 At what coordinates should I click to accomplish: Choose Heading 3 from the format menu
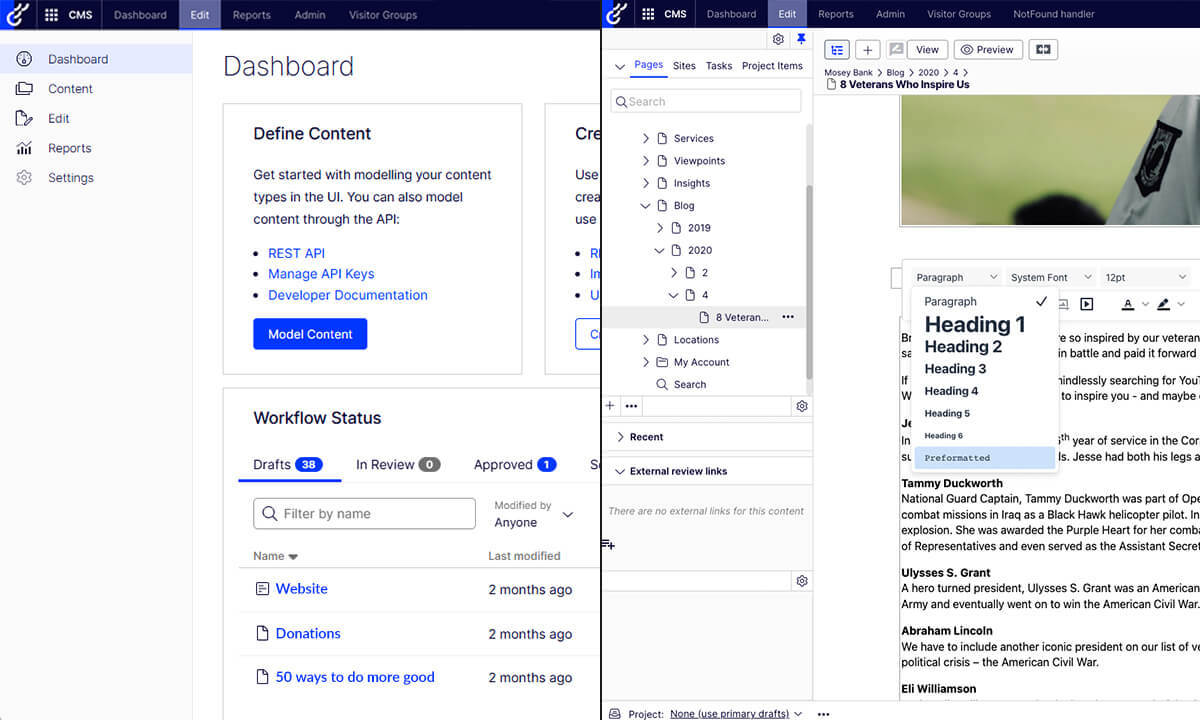coord(955,369)
